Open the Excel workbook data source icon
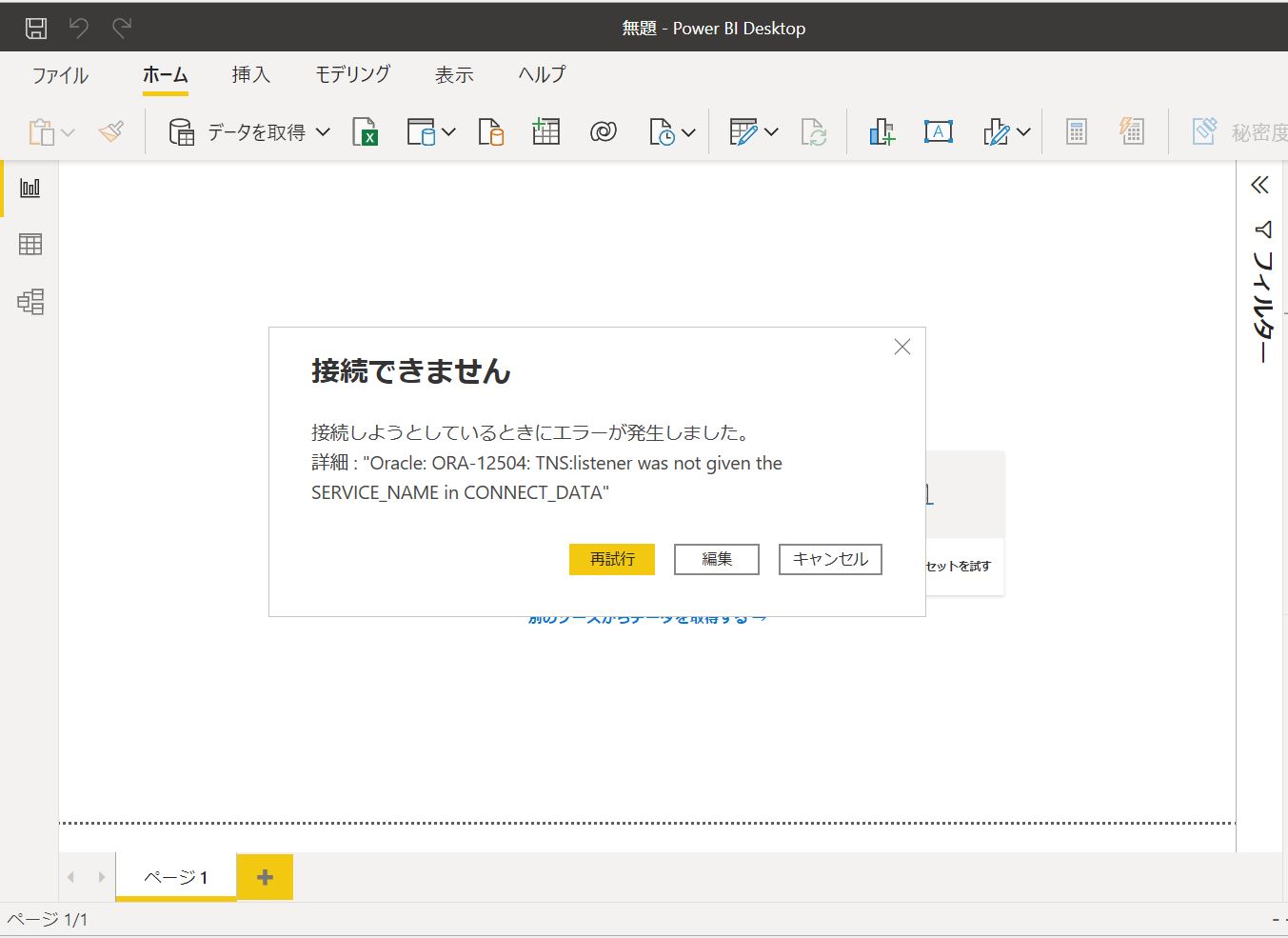This screenshot has height=938, width=1288. pyautogui.click(x=365, y=132)
